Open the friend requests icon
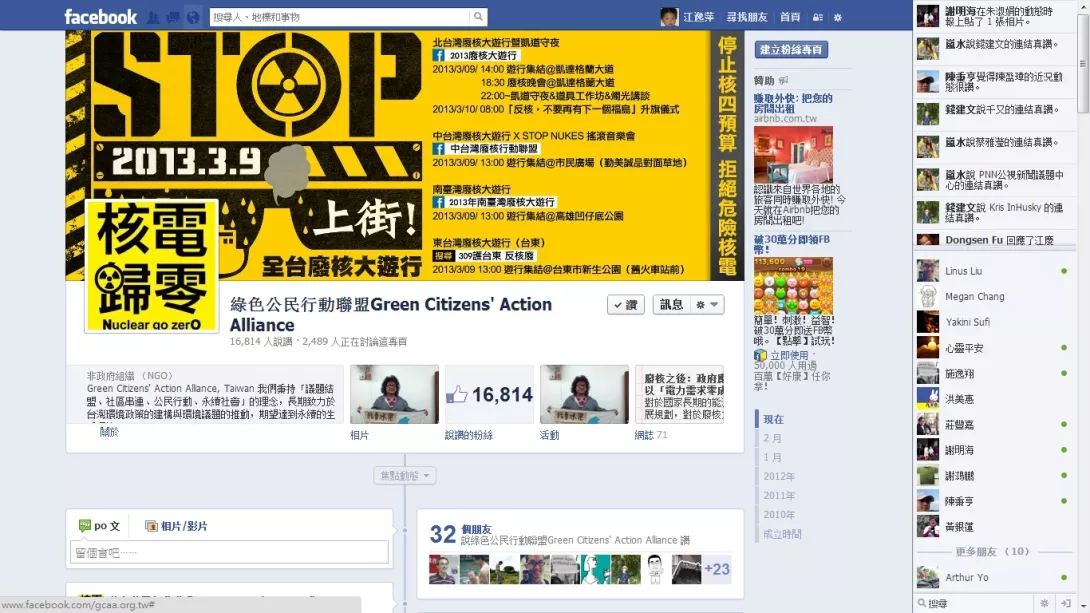The width and height of the screenshot is (1090, 613). pyautogui.click(x=153, y=17)
